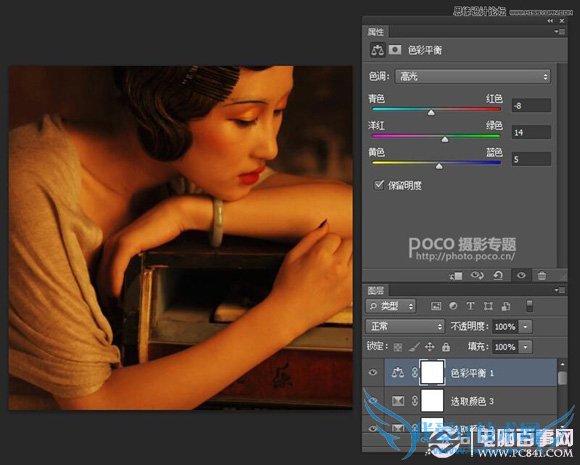Open the 类型 layer filter dropdown
Viewport: 580px width, 465px height.
pyautogui.click(x=391, y=306)
